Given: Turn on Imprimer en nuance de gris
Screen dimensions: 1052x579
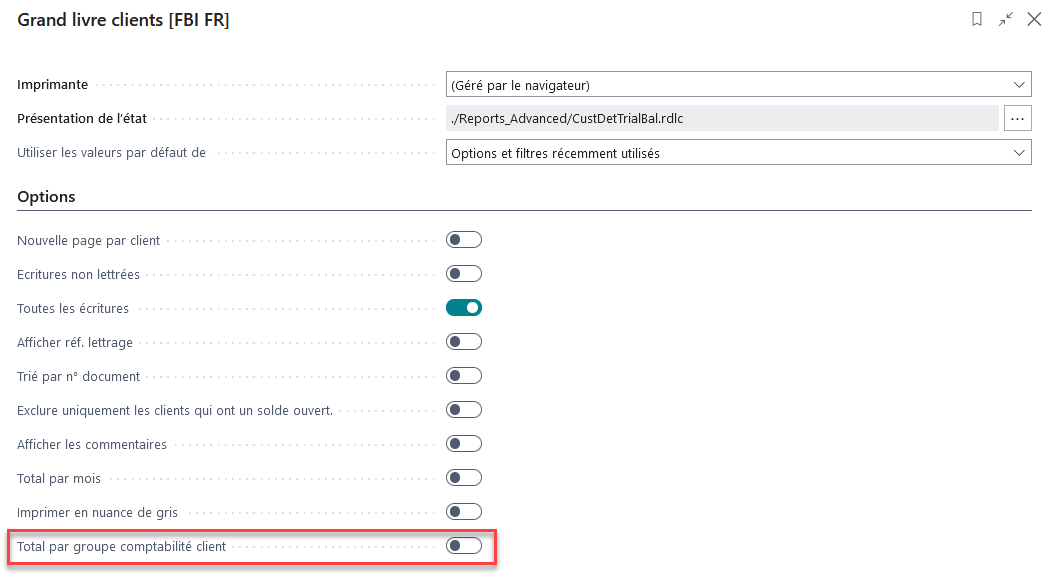Looking at the screenshot, I should (464, 512).
